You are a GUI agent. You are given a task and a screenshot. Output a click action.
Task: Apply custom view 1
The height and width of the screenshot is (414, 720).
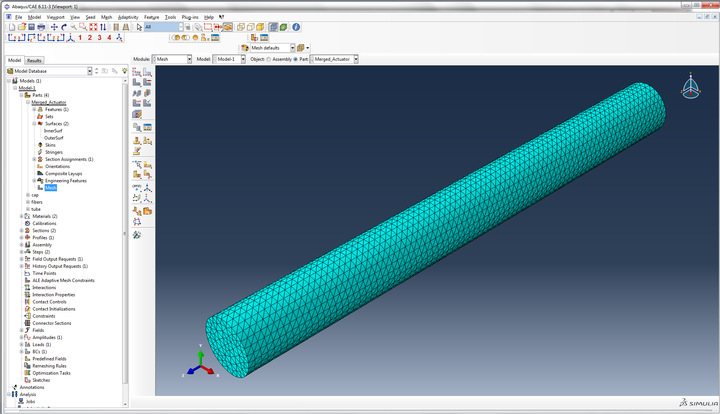click(x=80, y=38)
